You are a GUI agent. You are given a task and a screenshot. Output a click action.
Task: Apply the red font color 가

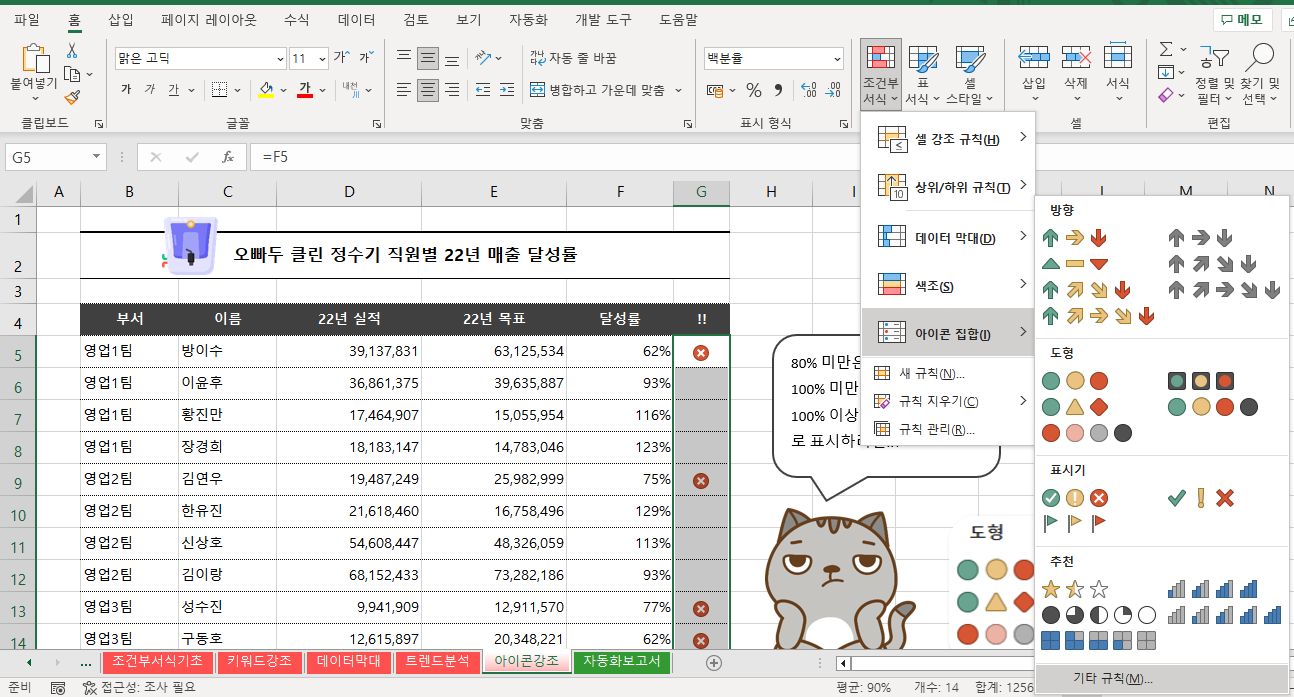(304, 90)
